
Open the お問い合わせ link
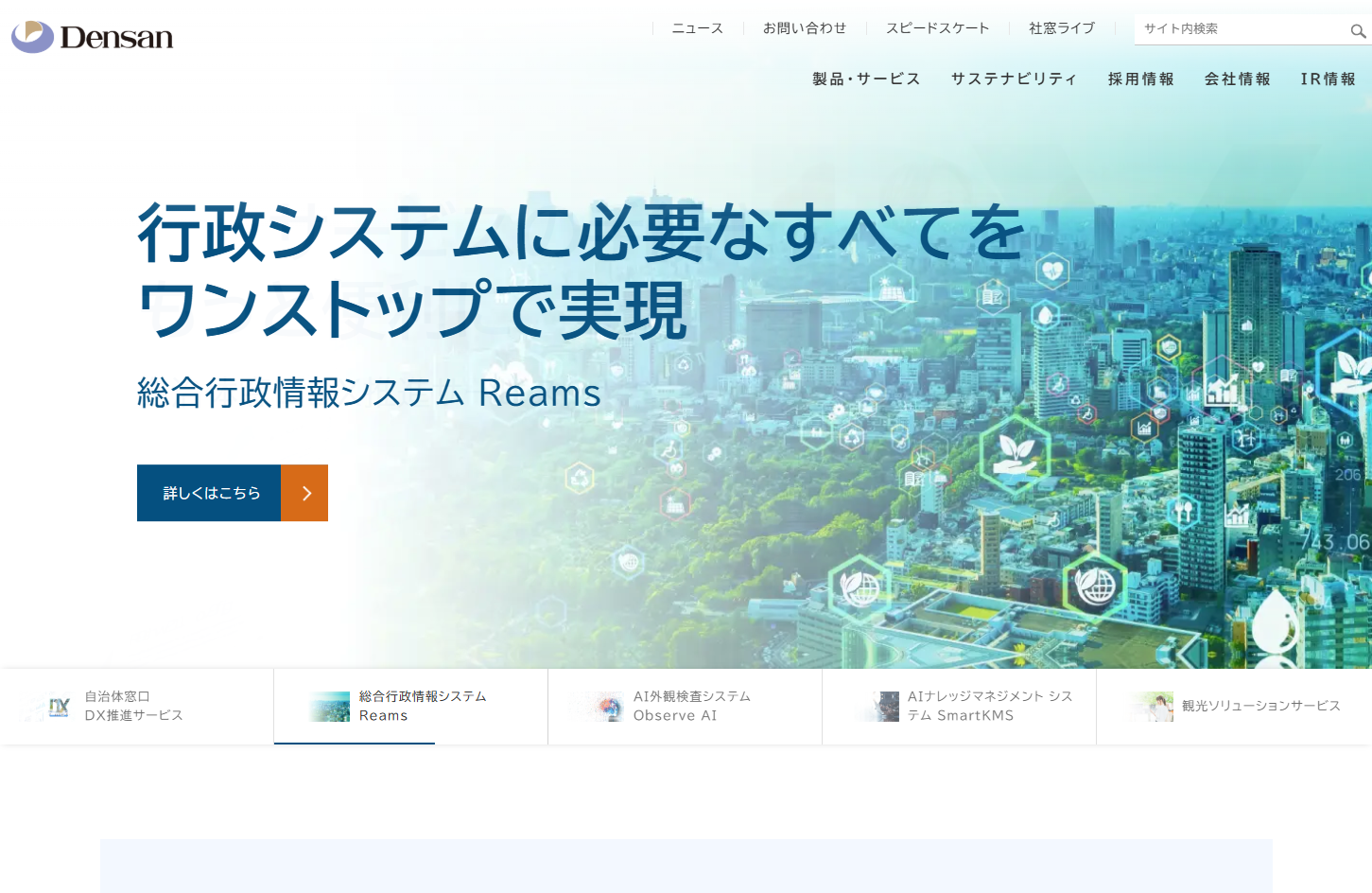tap(805, 28)
